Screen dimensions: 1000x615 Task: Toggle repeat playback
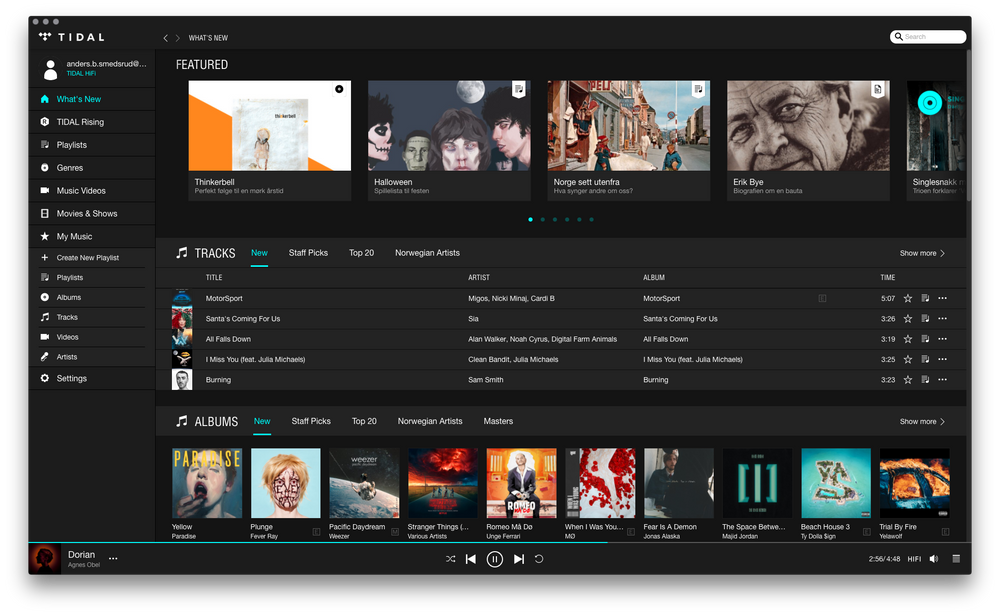click(539, 559)
